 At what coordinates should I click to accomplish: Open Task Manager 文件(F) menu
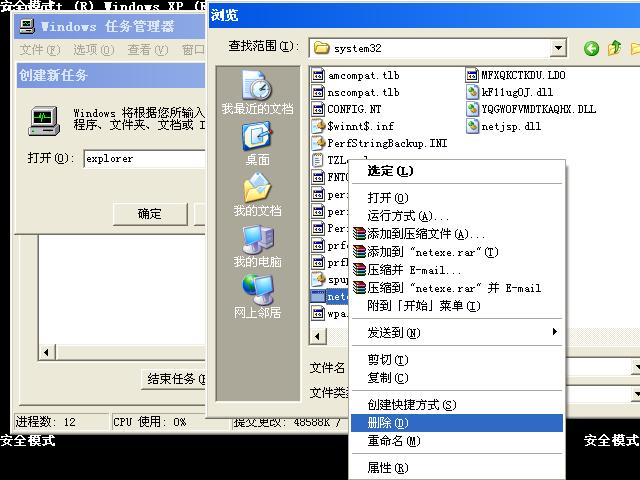40,50
